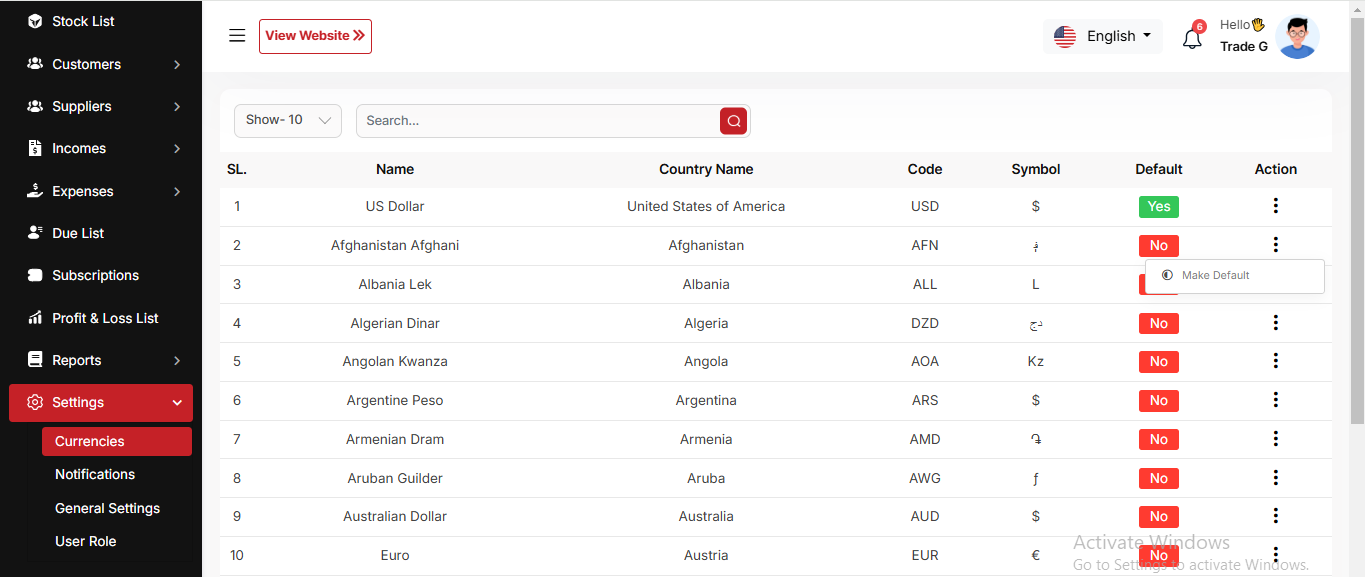The height and width of the screenshot is (577, 1365).
Task: Open the notifications bell icon
Action: (x=1191, y=39)
